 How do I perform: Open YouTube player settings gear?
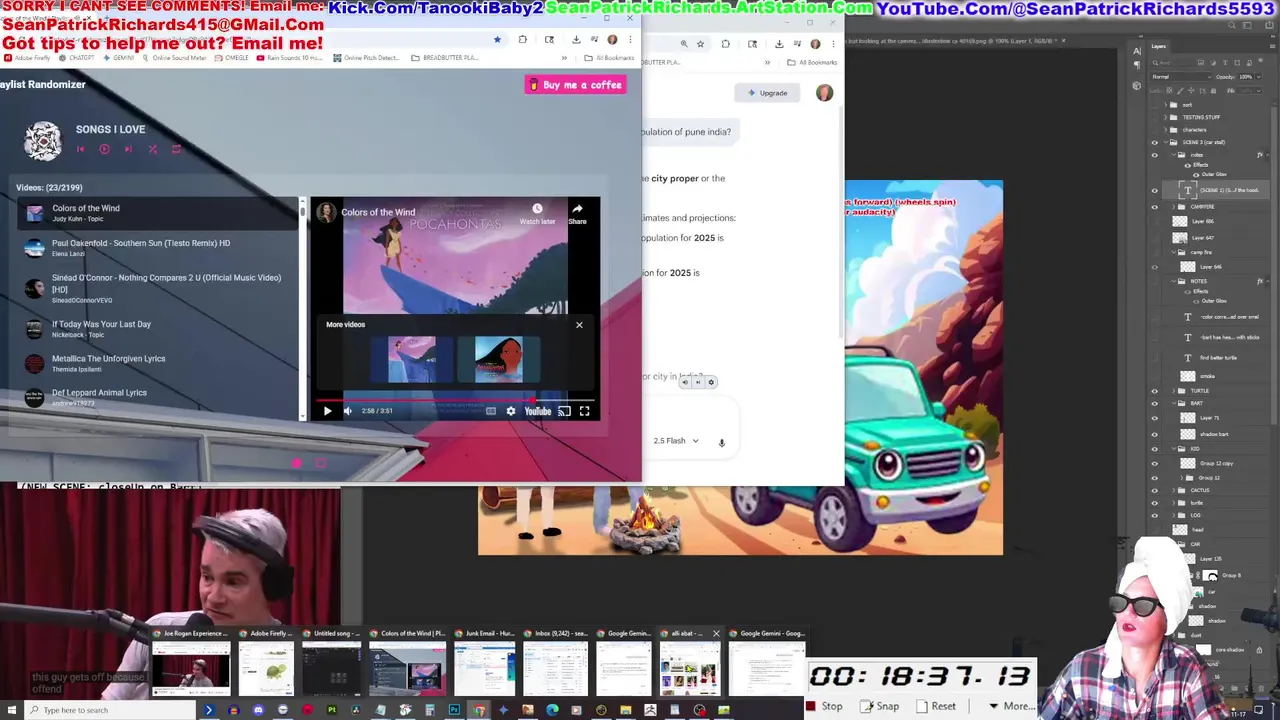(x=511, y=411)
